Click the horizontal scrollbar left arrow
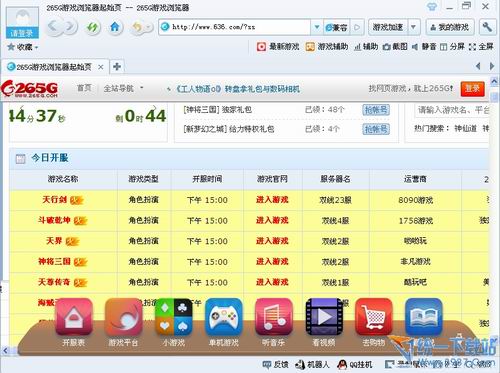 coord(5,350)
